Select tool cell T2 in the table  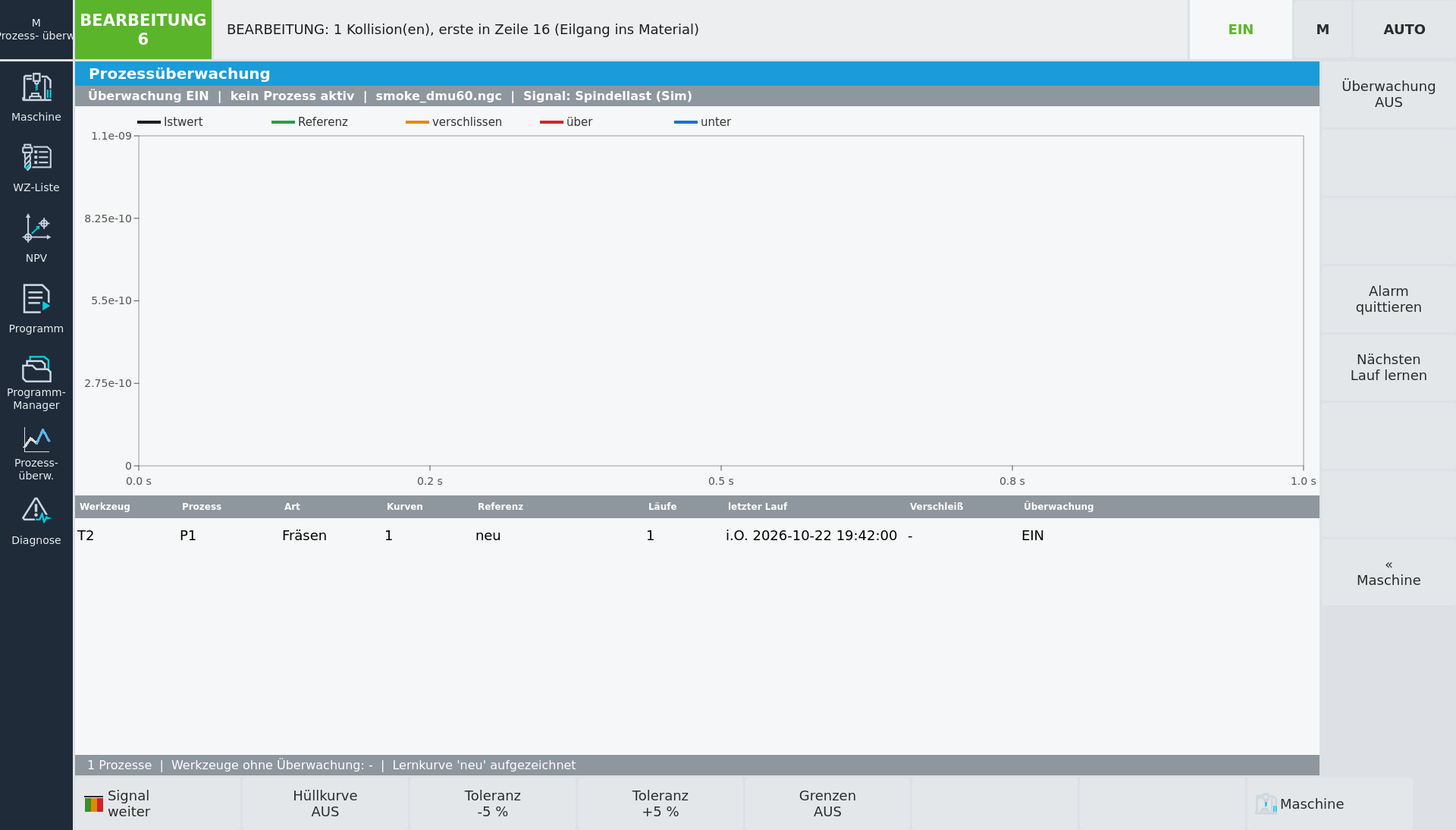(86, 536)
